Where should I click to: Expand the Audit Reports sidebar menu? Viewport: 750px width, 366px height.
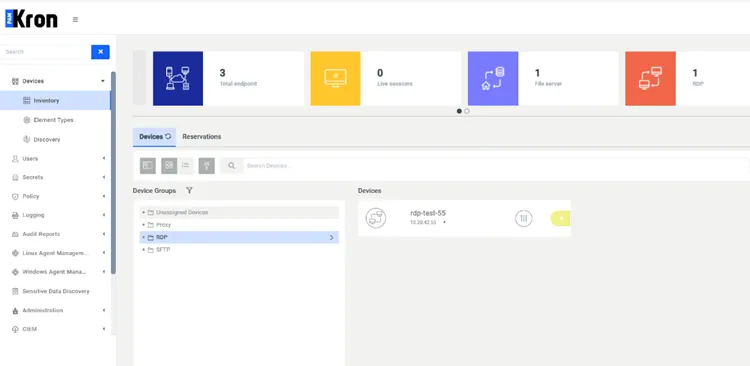coord(55,234)
